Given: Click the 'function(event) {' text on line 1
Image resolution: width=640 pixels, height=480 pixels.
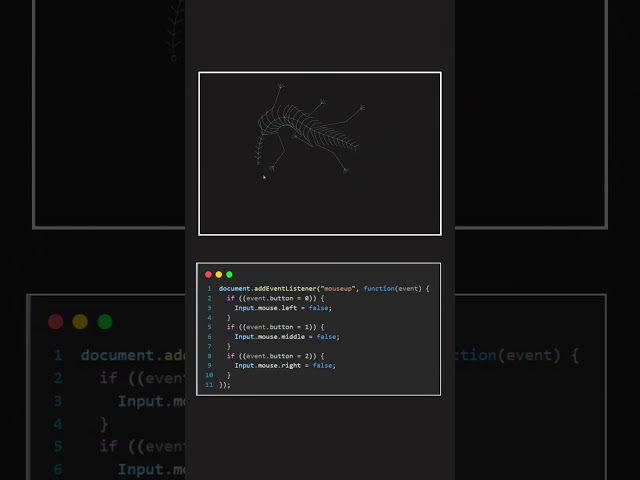Looking at the screenshot, I should (396, 289).
